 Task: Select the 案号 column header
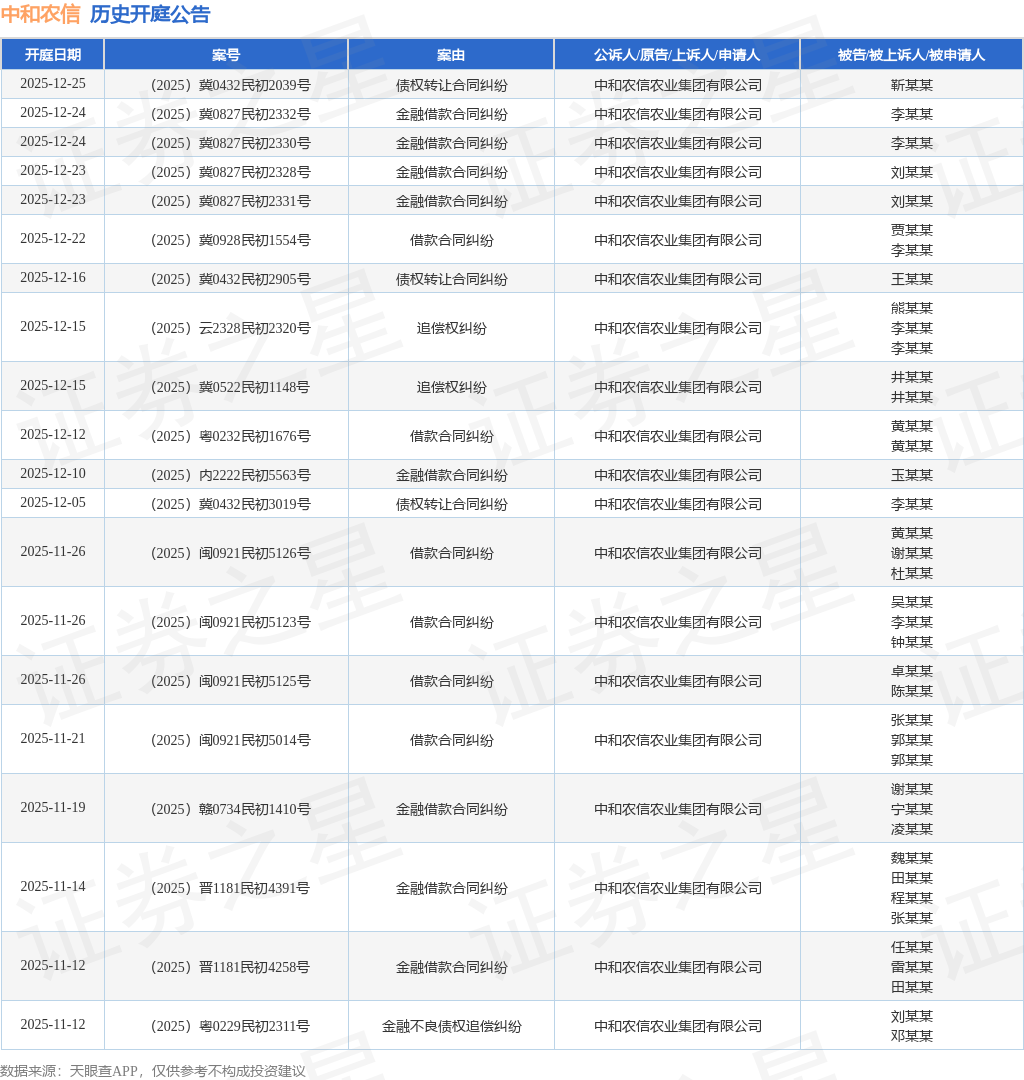tap(226, 55)
